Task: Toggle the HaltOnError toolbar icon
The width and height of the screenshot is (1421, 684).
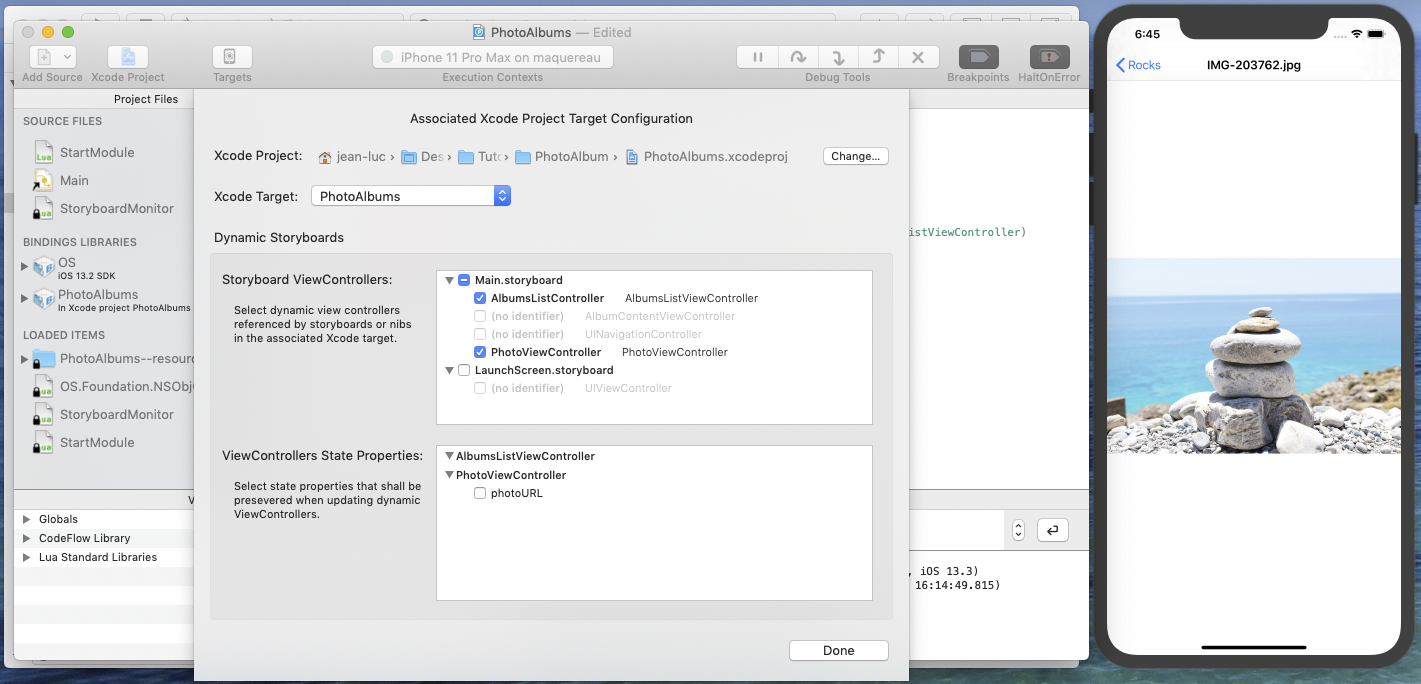Action: coord(1049,57)
